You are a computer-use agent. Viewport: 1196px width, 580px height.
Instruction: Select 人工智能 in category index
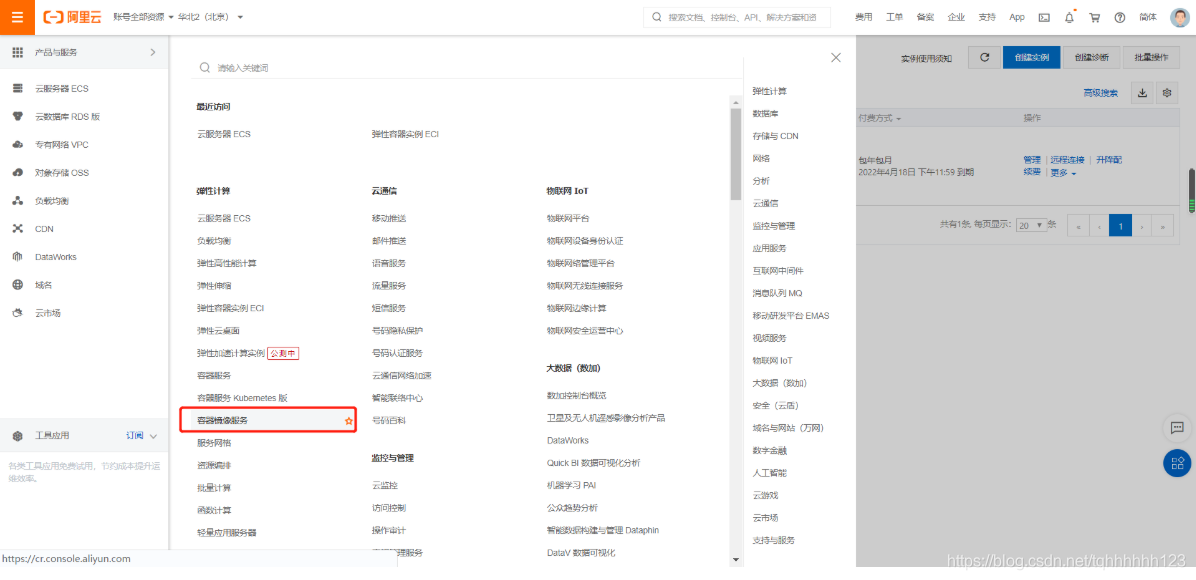(770, 473)
